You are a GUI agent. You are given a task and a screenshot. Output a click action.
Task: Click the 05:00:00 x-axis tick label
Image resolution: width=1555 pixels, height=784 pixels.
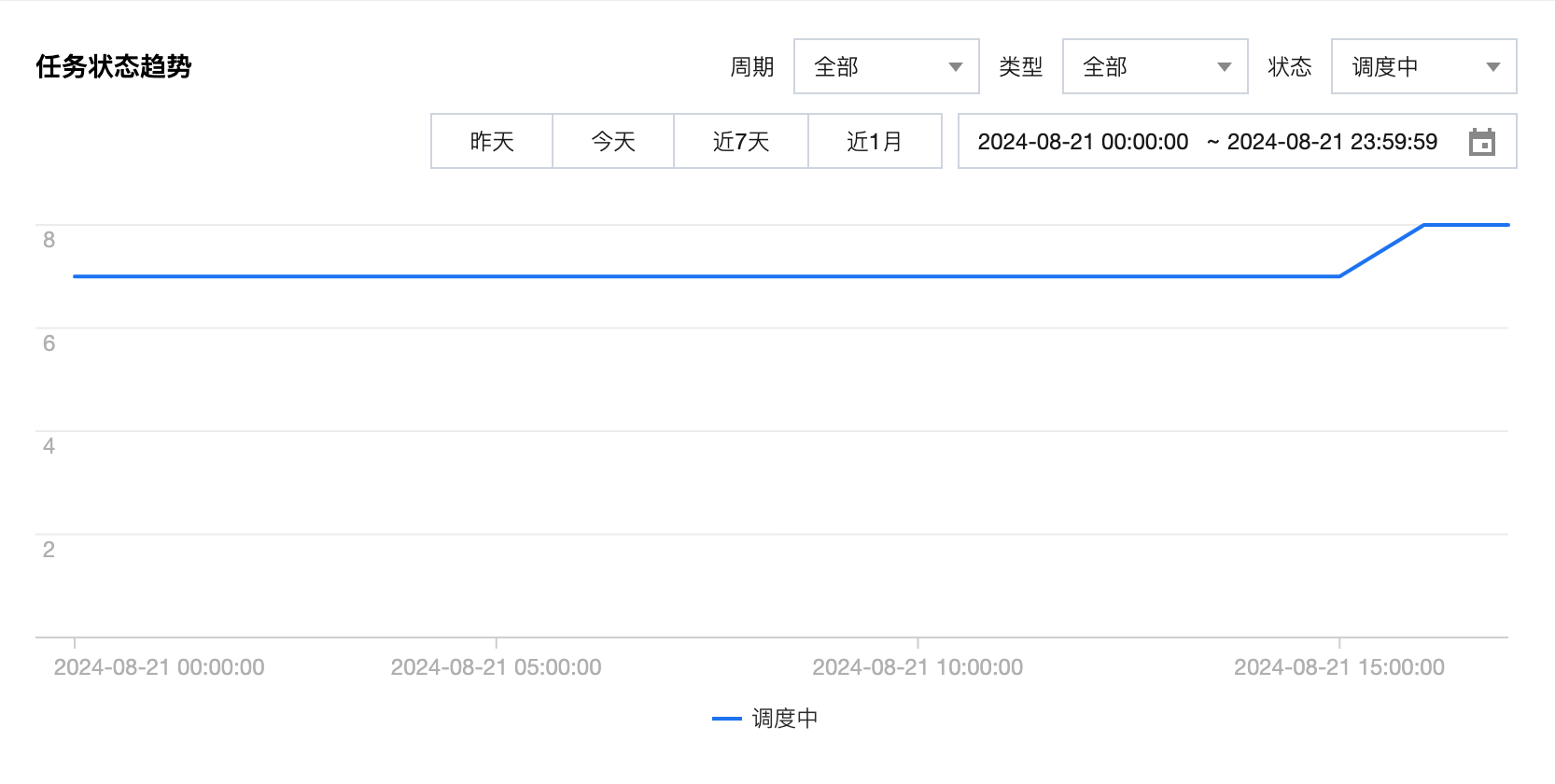coord(496,667)
